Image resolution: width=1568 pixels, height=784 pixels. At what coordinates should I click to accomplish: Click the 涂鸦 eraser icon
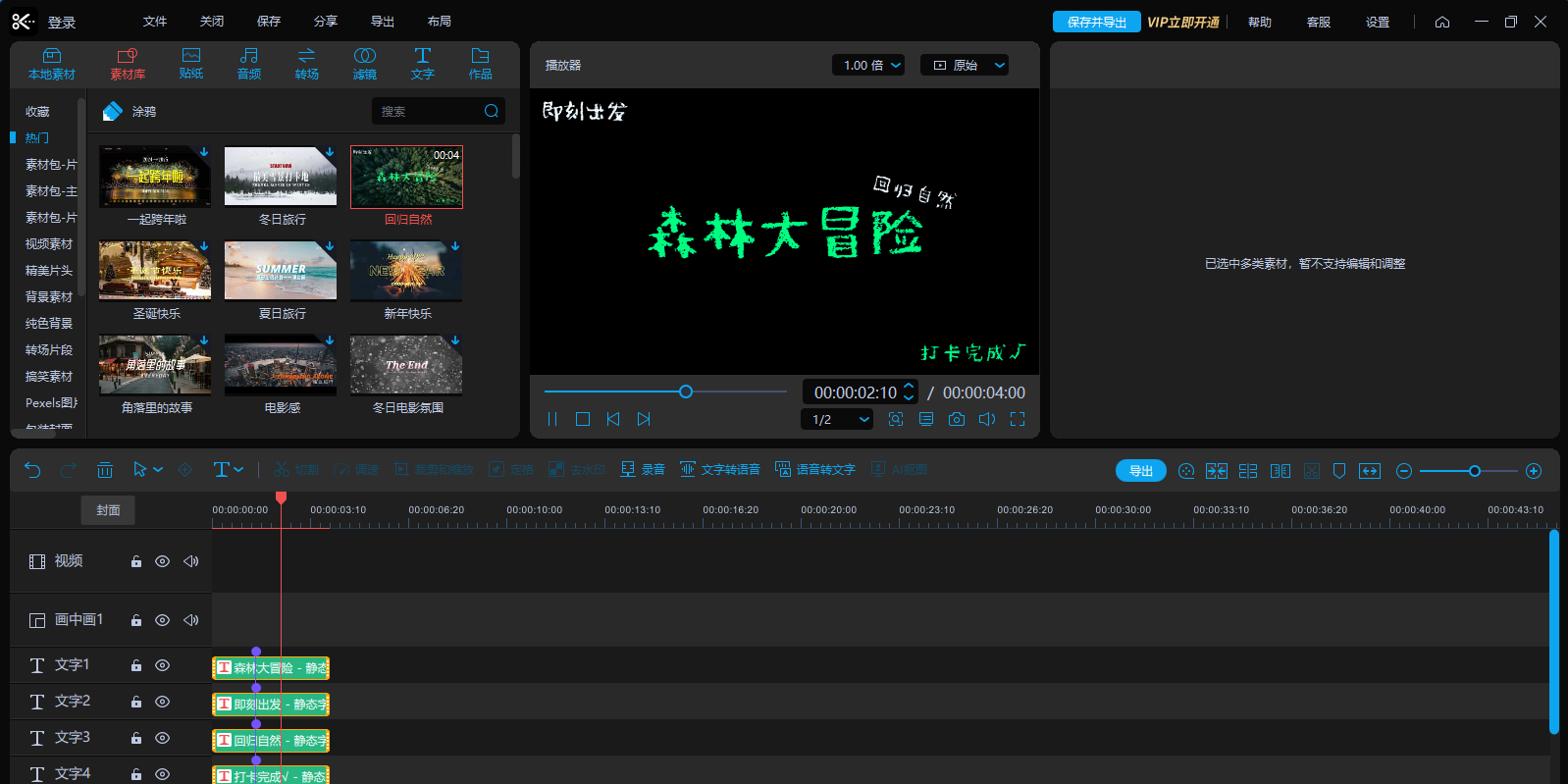[113, 112]
